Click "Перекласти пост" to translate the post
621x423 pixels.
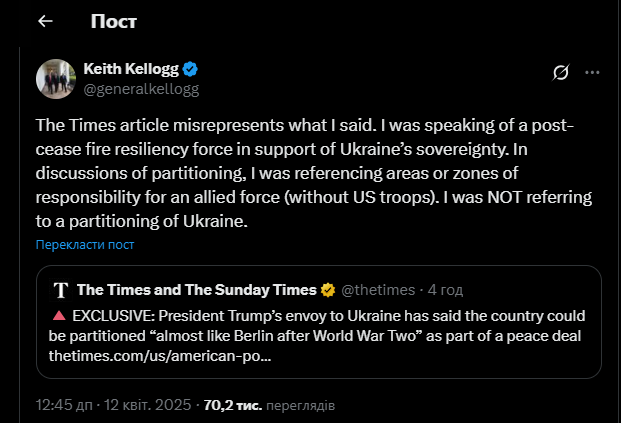85,244
